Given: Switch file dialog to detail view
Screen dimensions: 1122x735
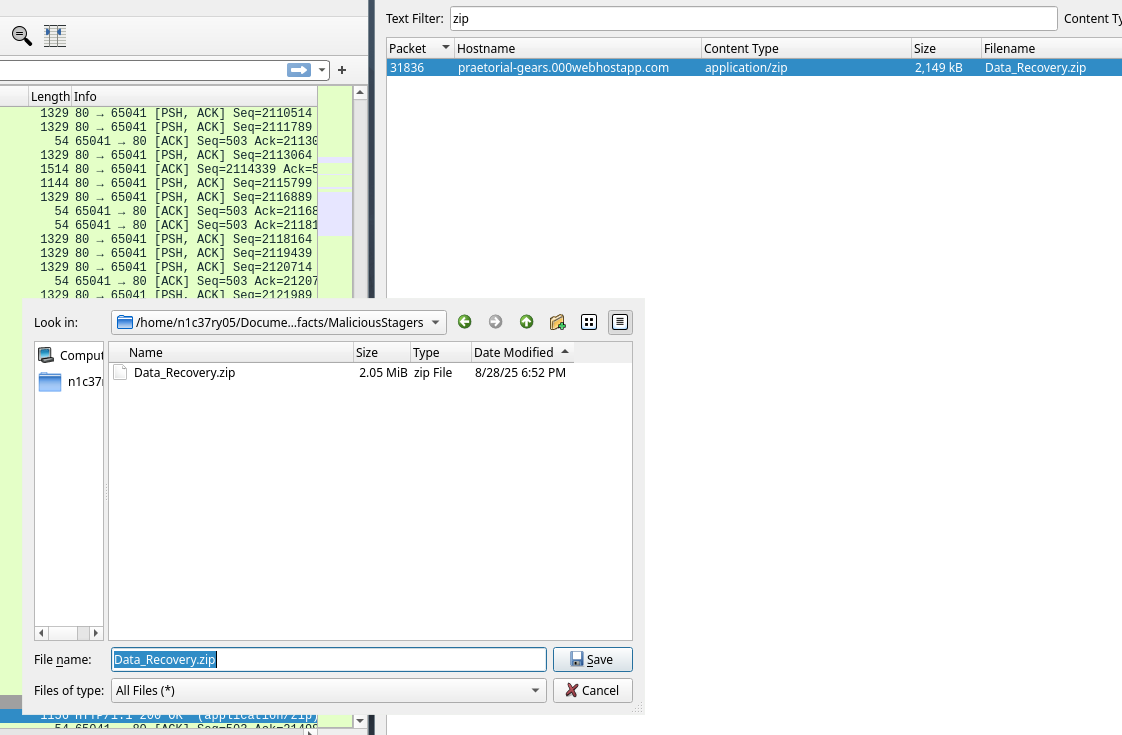Looking at the screenshot, I should 620,322.
